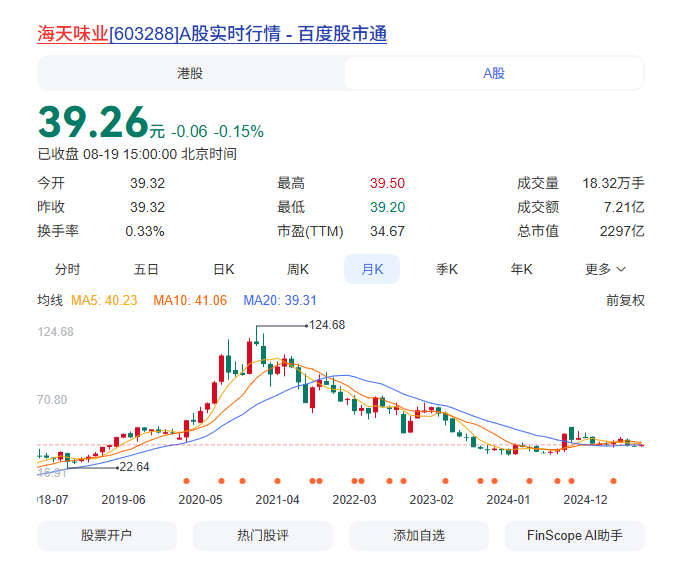696x571 pixels.
Task: Click the orange event dot above 2024-12
Action: [x=571, y=481]
